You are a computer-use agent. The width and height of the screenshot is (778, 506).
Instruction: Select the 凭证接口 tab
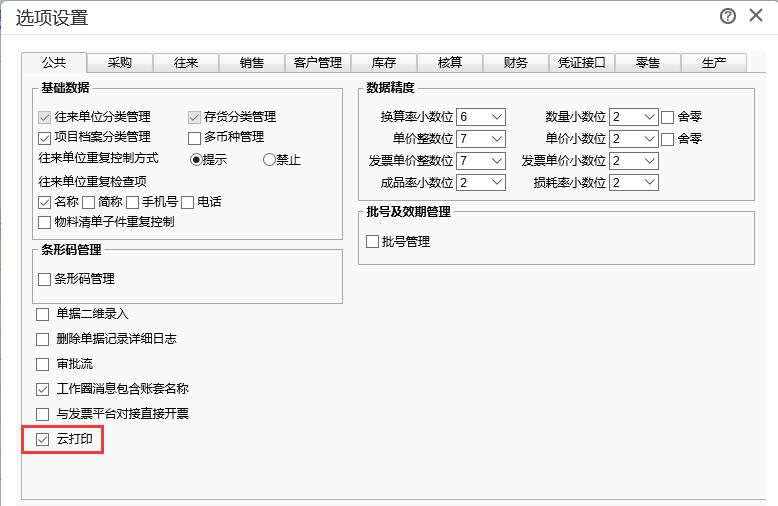pyautogui.click(x=582, y=63)
